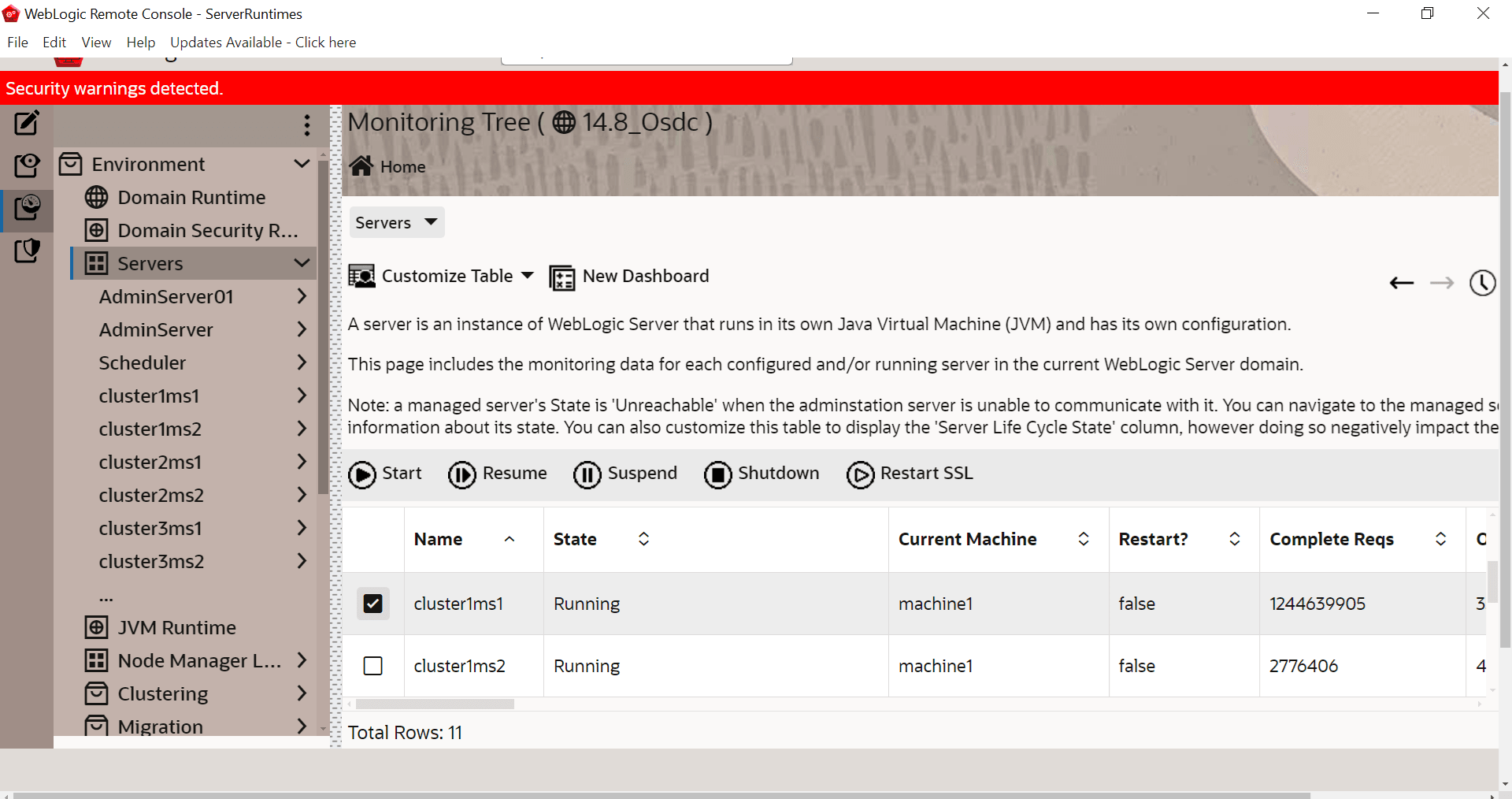Click the Home house icon

coord(361,166)
